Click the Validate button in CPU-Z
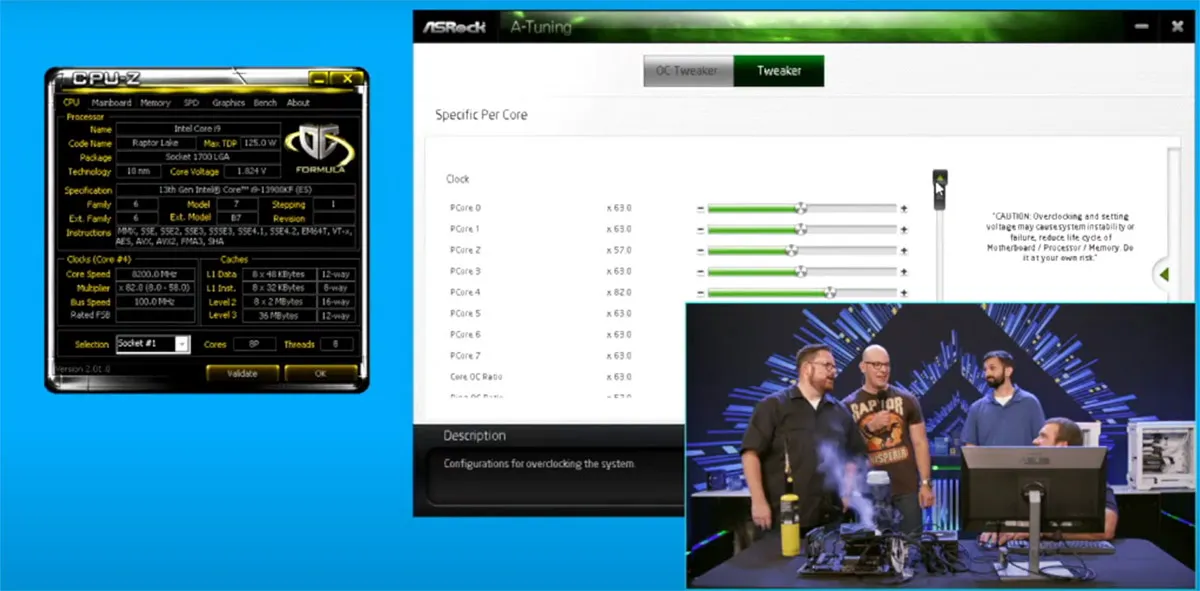This screenshot has height=591, width=1200. coord(242,374)
